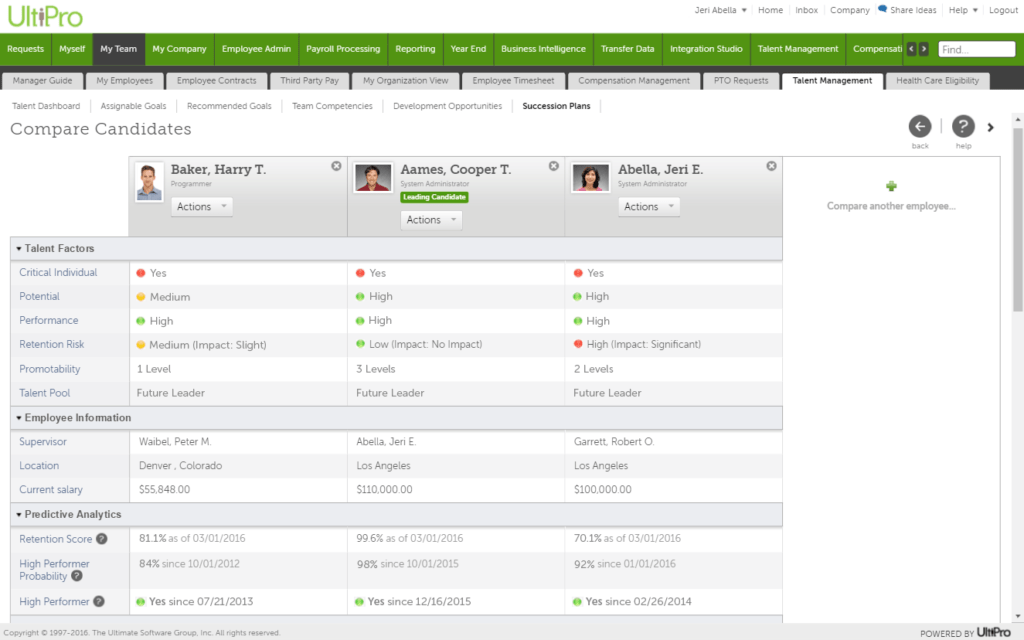Open the Transfer Data menu
1024x640 pixels.
[628, 49]
